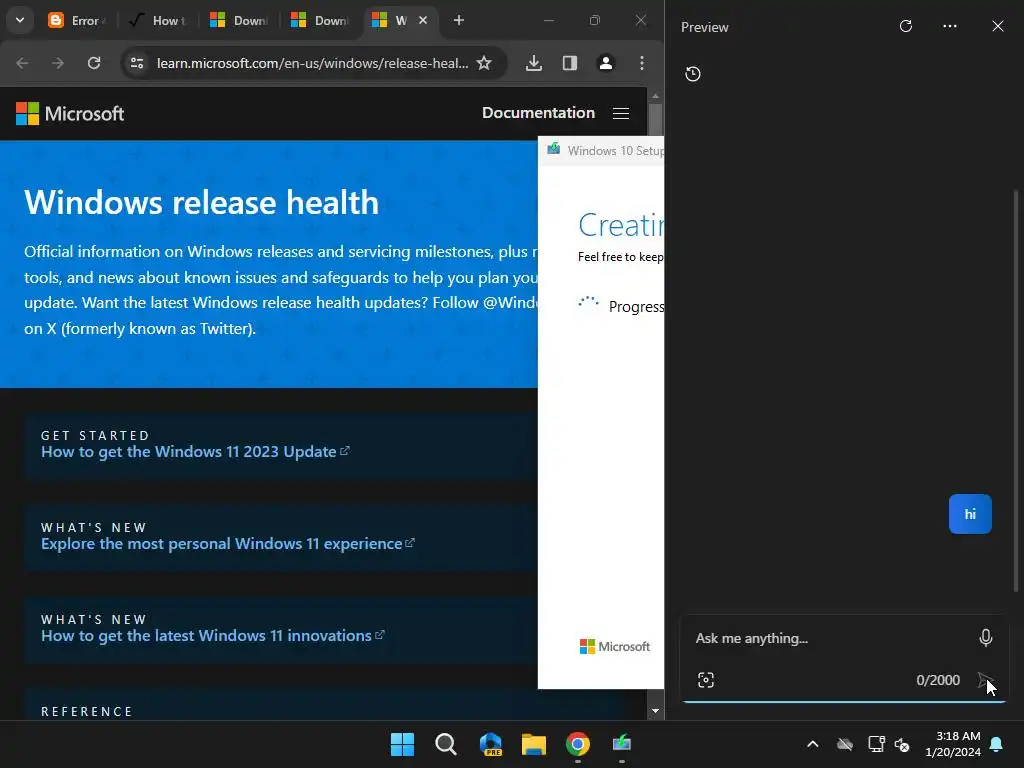Open the tab search dropdown arrow

(20, 20)
